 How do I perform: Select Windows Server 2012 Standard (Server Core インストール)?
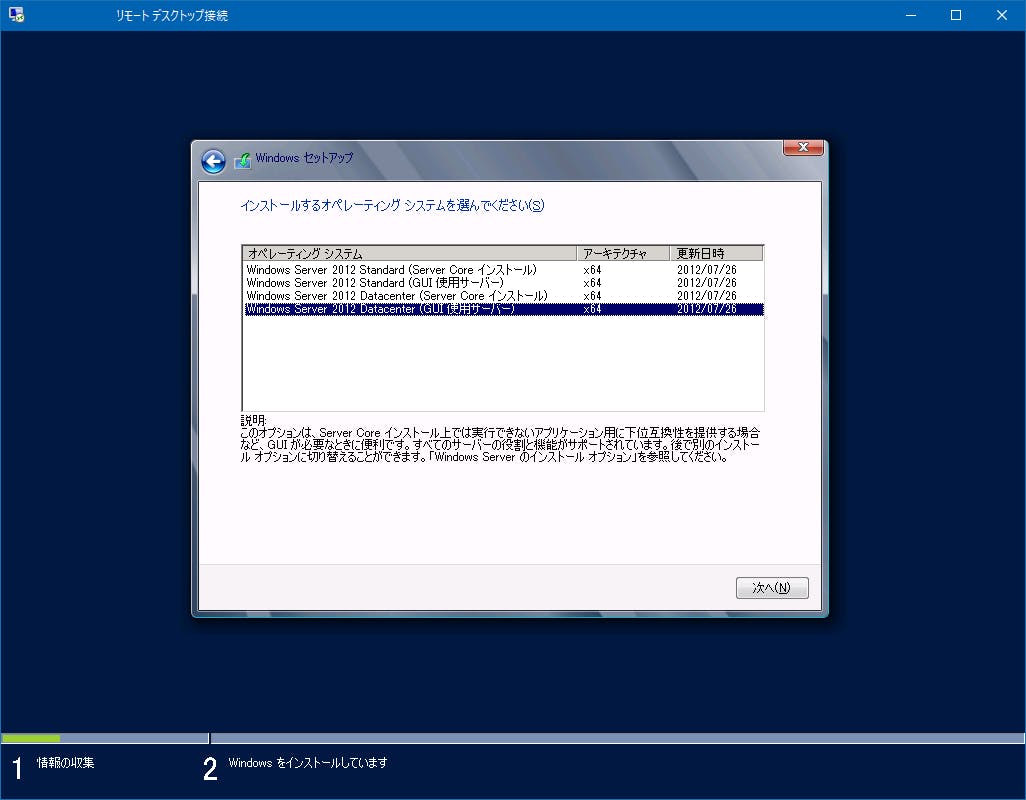coord(503,270)
